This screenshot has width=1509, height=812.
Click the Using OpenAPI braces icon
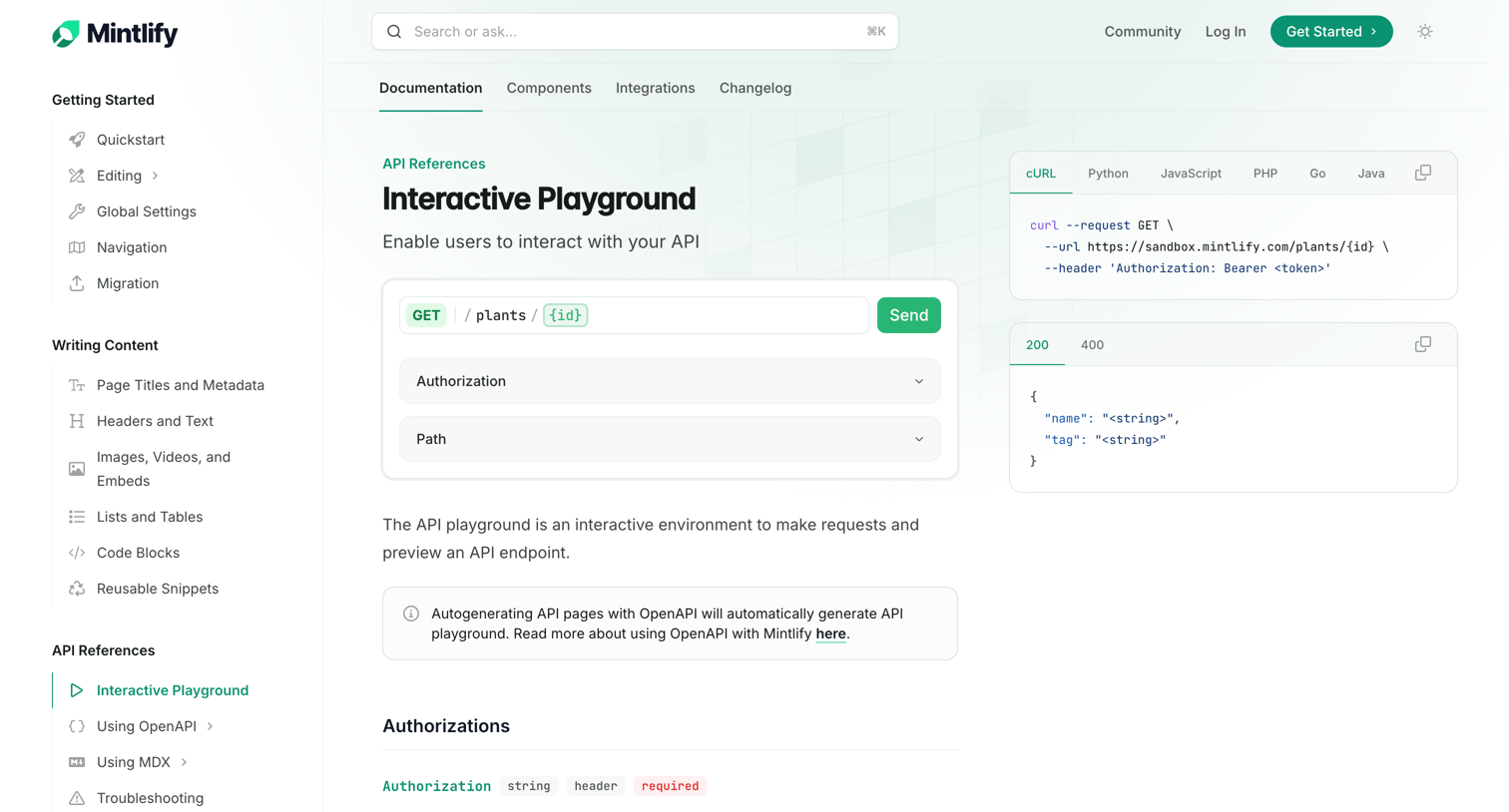pos(77,726)
